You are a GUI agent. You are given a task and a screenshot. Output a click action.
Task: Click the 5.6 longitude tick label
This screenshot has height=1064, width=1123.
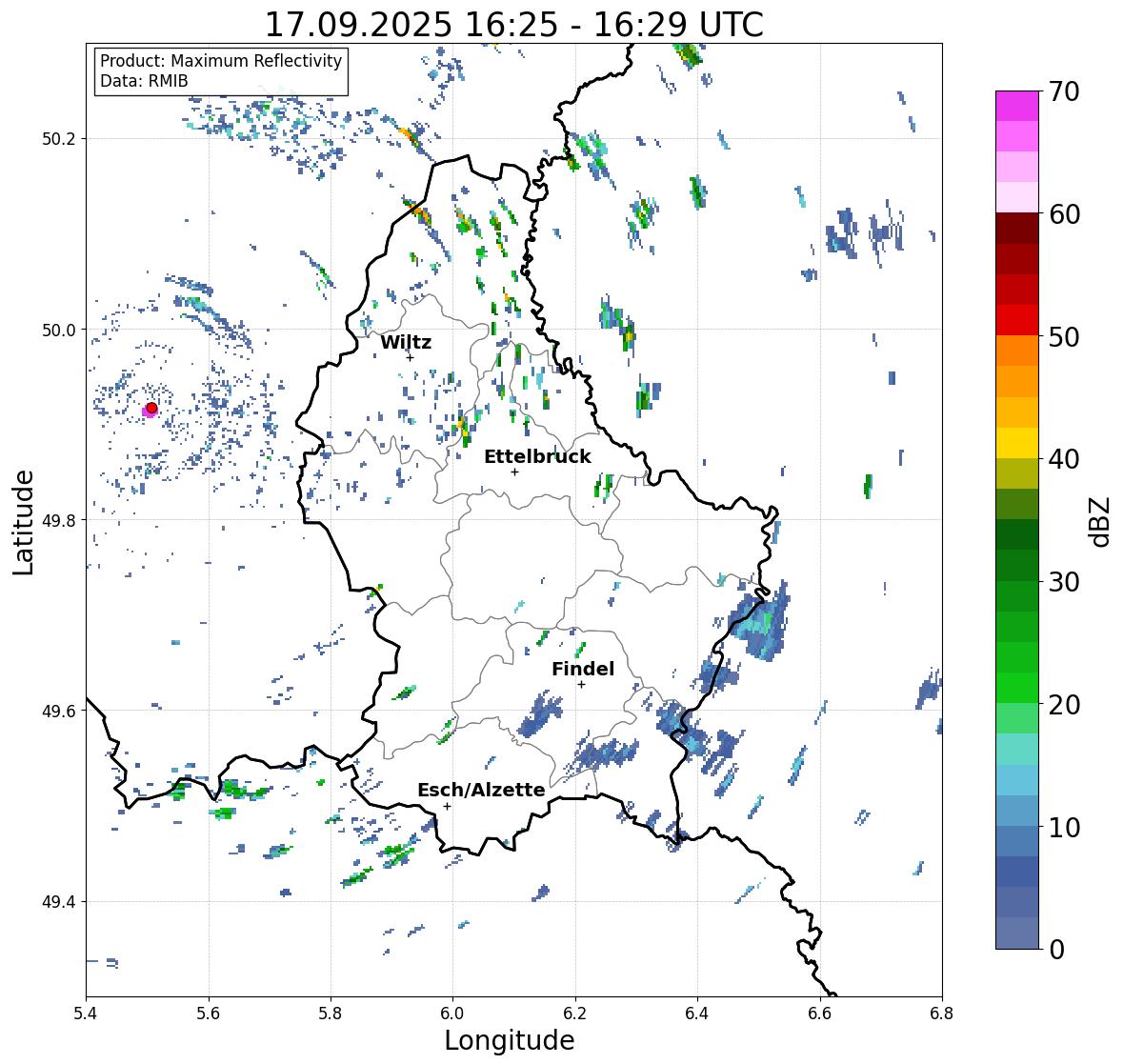209,1014
